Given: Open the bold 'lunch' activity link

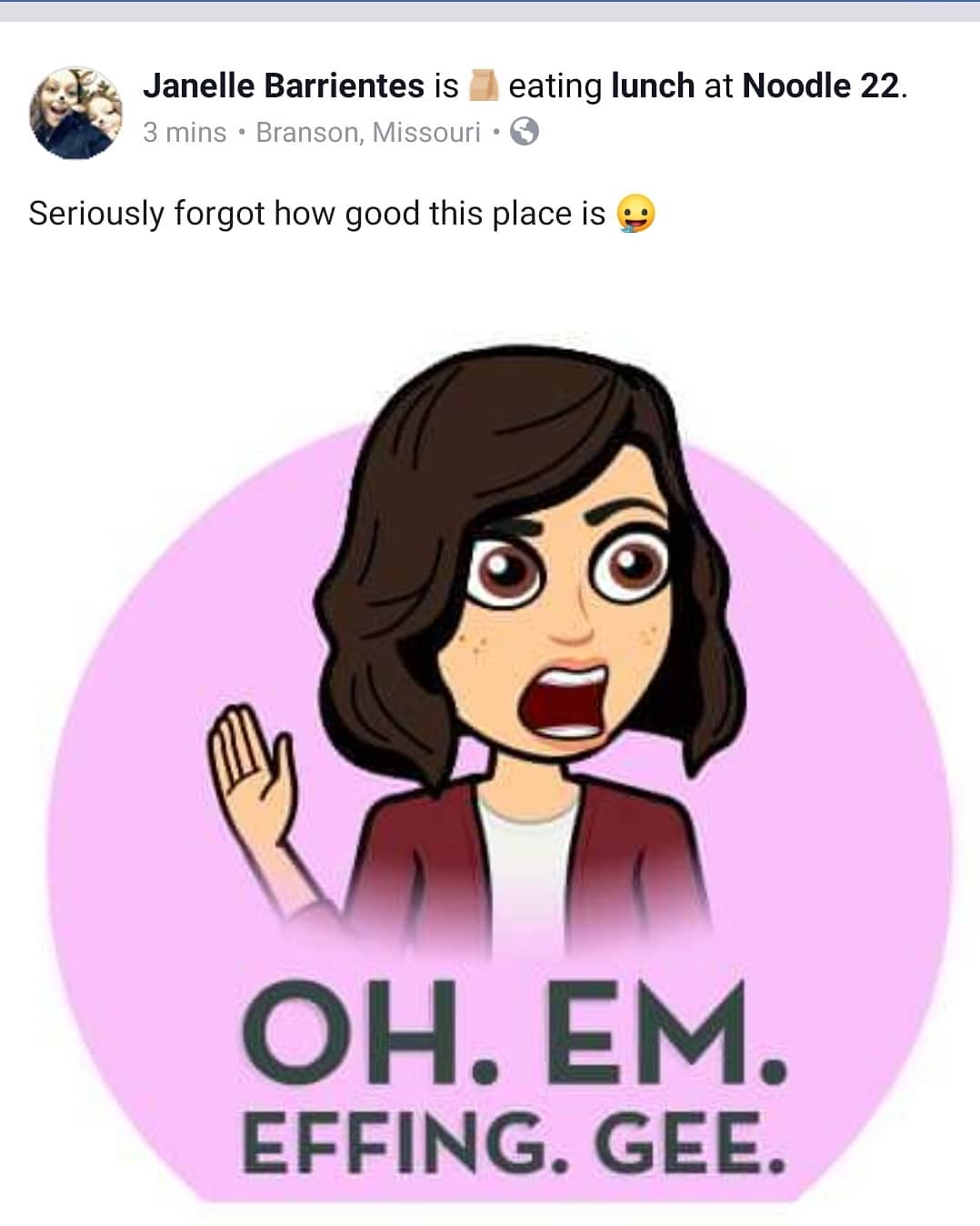Looking at the screenshot, I should pyautogui.click(x=653, y=85).
